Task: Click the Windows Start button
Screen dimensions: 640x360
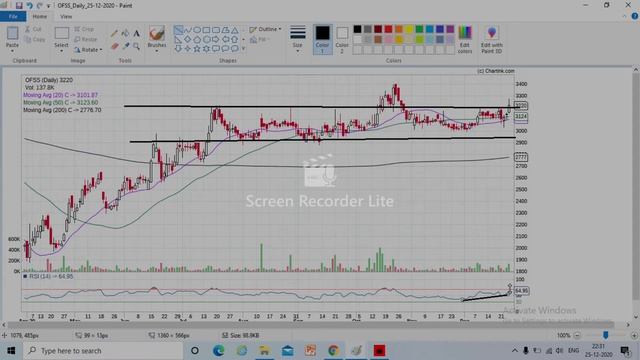Action: [11, 351]
